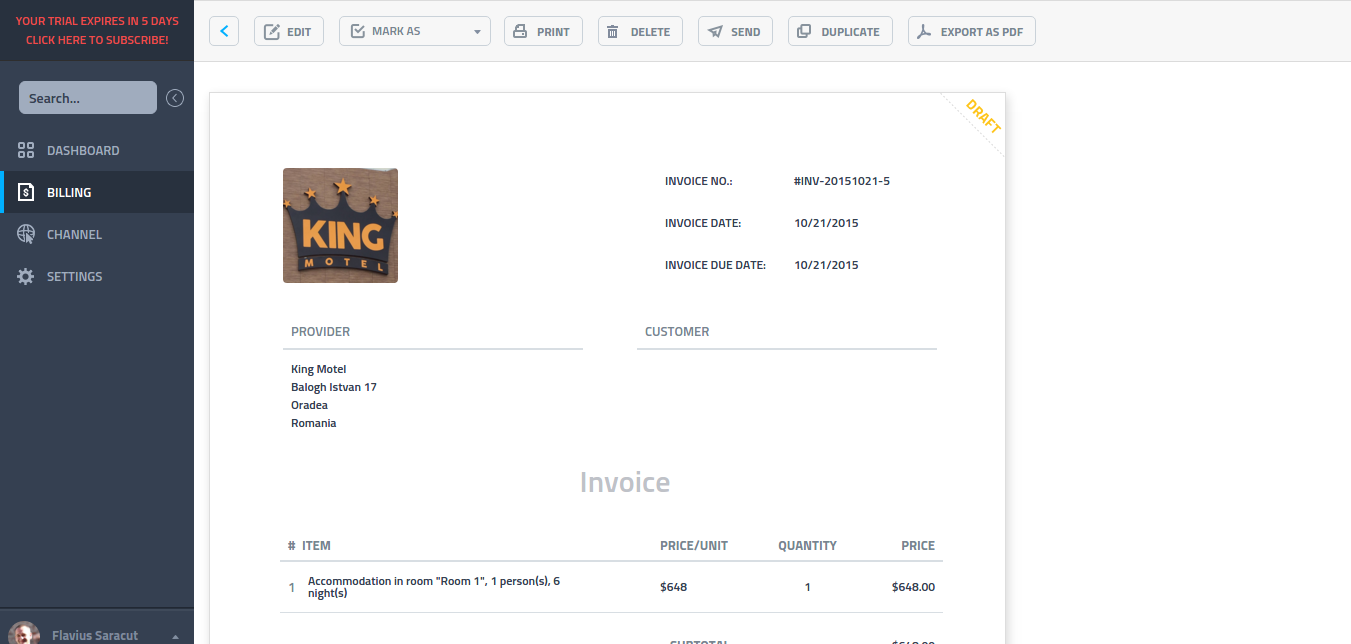Viewport: 1351px width, 644px height.
Task: Click the Oradea city line
Action: (309, 405)
